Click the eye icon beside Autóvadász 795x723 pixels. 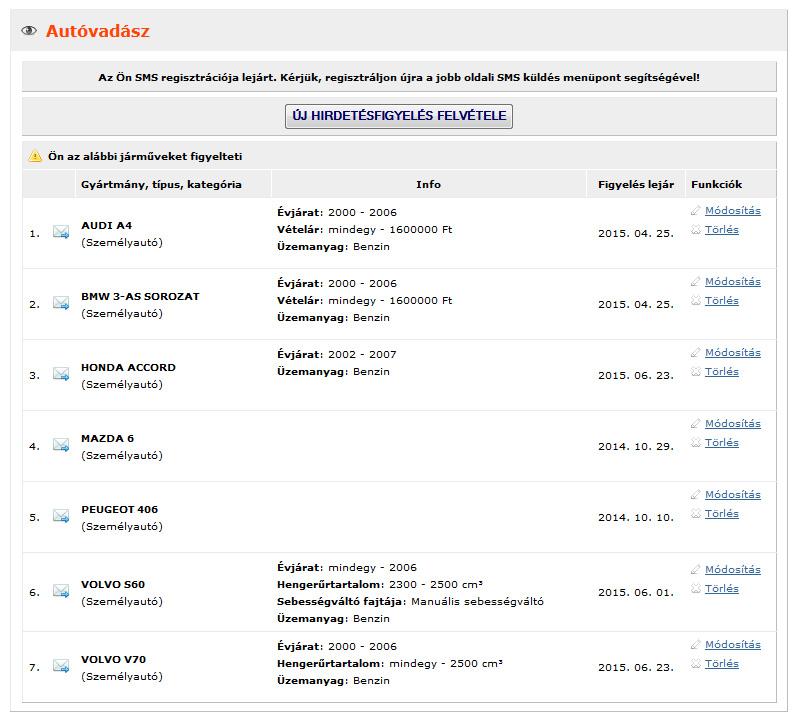pos(29,31)
